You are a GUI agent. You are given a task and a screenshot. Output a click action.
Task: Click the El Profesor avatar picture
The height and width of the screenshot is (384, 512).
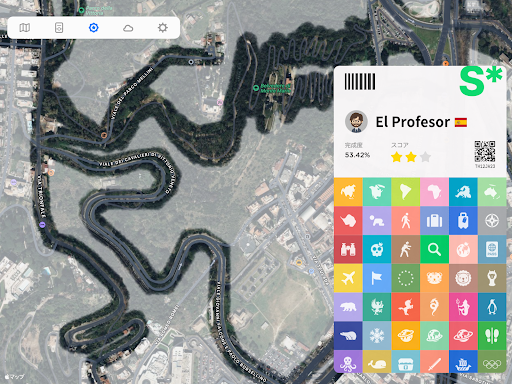tap(356, 122)
